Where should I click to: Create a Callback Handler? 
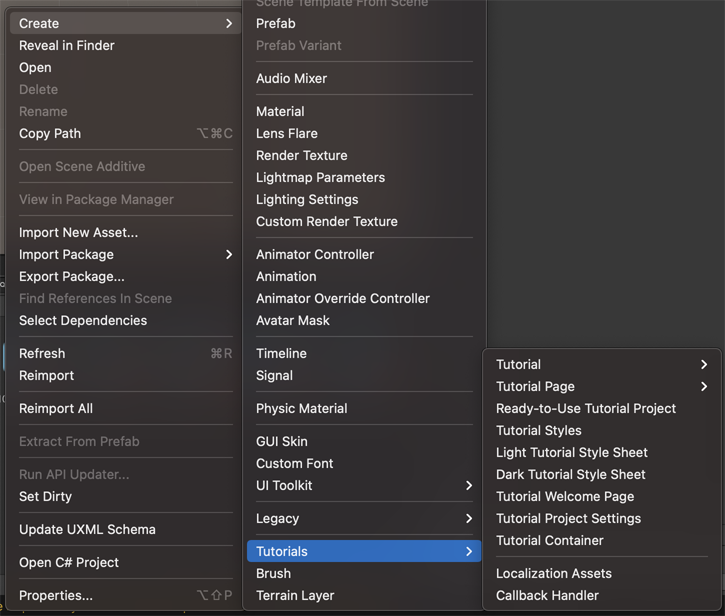[547, 596]
